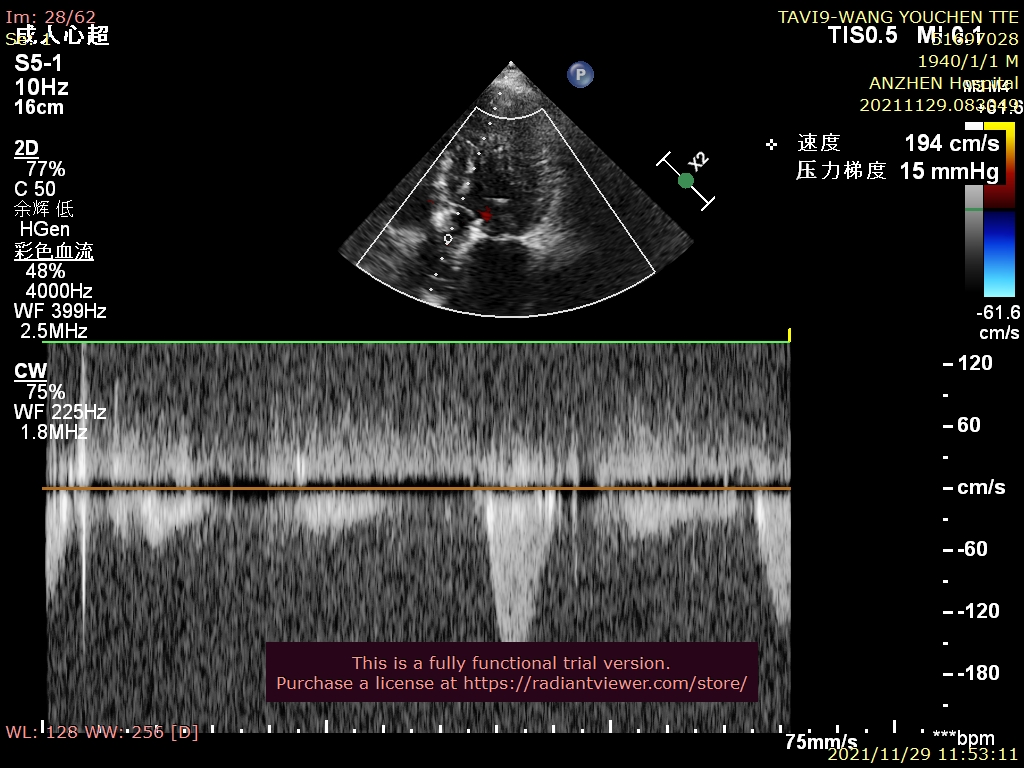Click the orange Doppler baseline
Image resolution: width=1024 pixels, height=768 pixels.
tap(416, 489)
